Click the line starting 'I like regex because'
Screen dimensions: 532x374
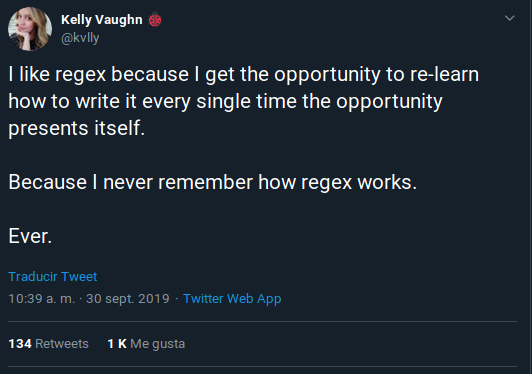[x=244, y=74]
